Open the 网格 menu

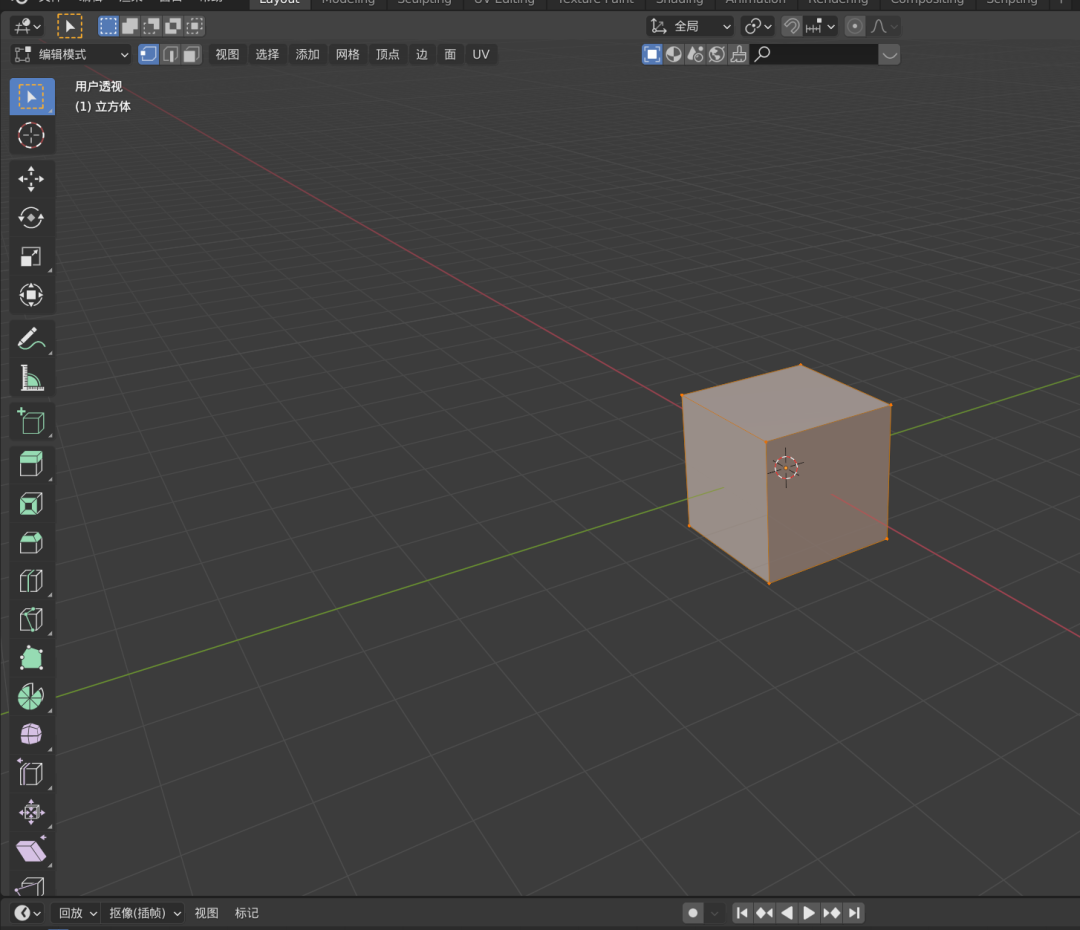(x=348, y=54)
